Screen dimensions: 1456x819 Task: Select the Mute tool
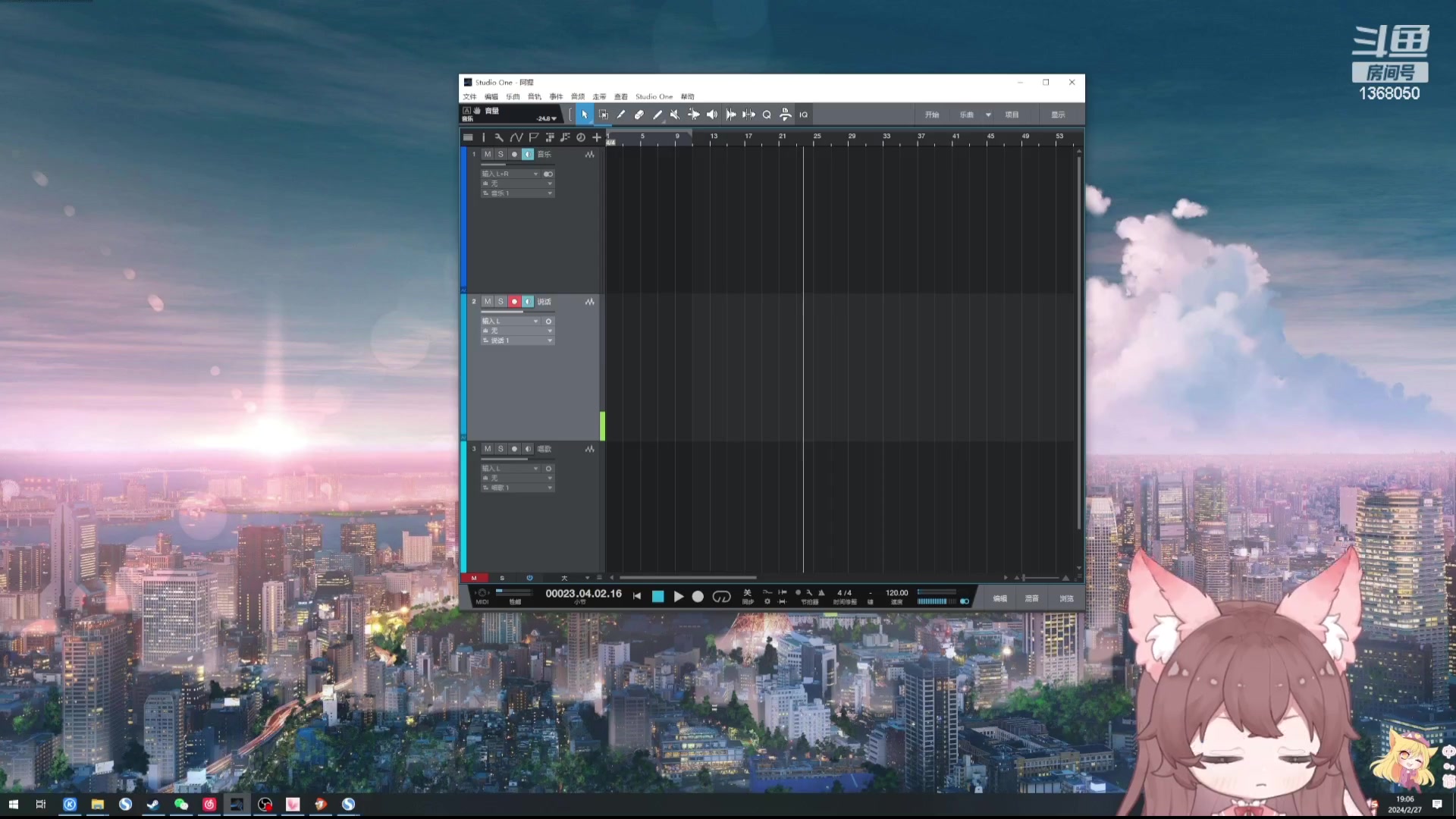675,115
